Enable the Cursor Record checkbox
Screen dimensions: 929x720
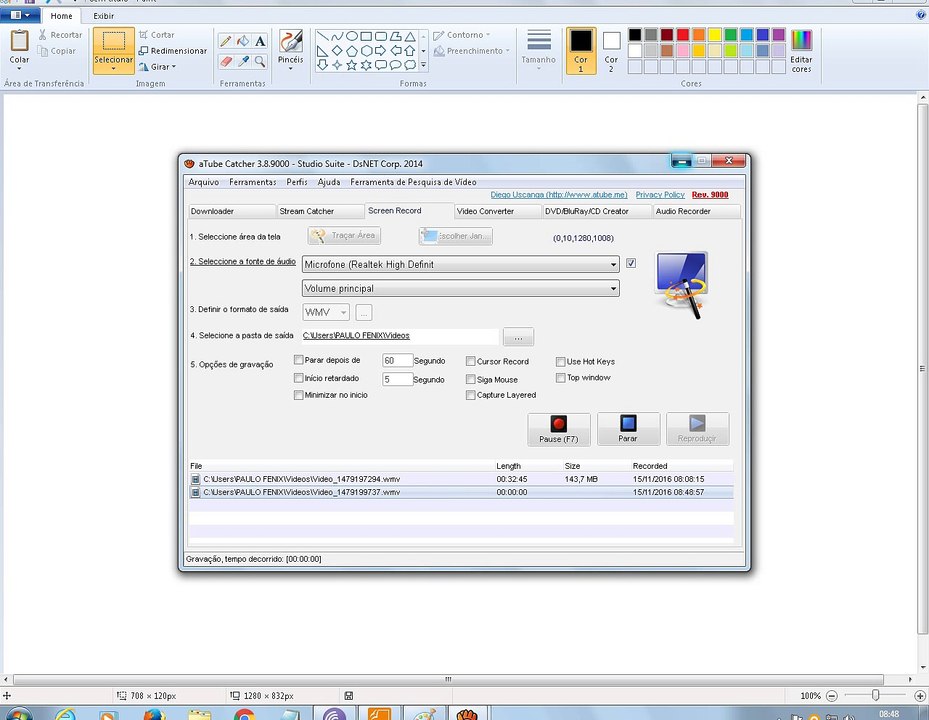[470, 361]
